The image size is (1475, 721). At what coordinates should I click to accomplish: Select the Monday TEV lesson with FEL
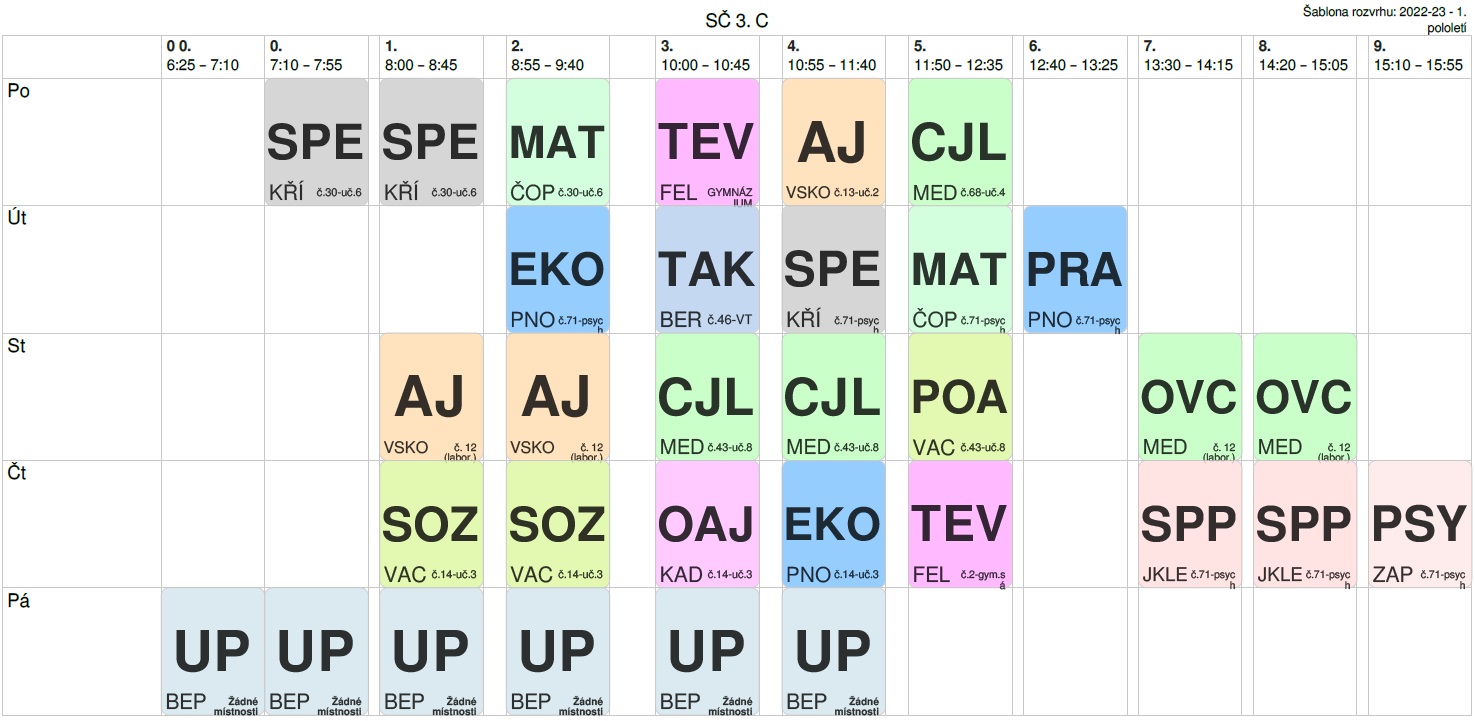[707, 142]
